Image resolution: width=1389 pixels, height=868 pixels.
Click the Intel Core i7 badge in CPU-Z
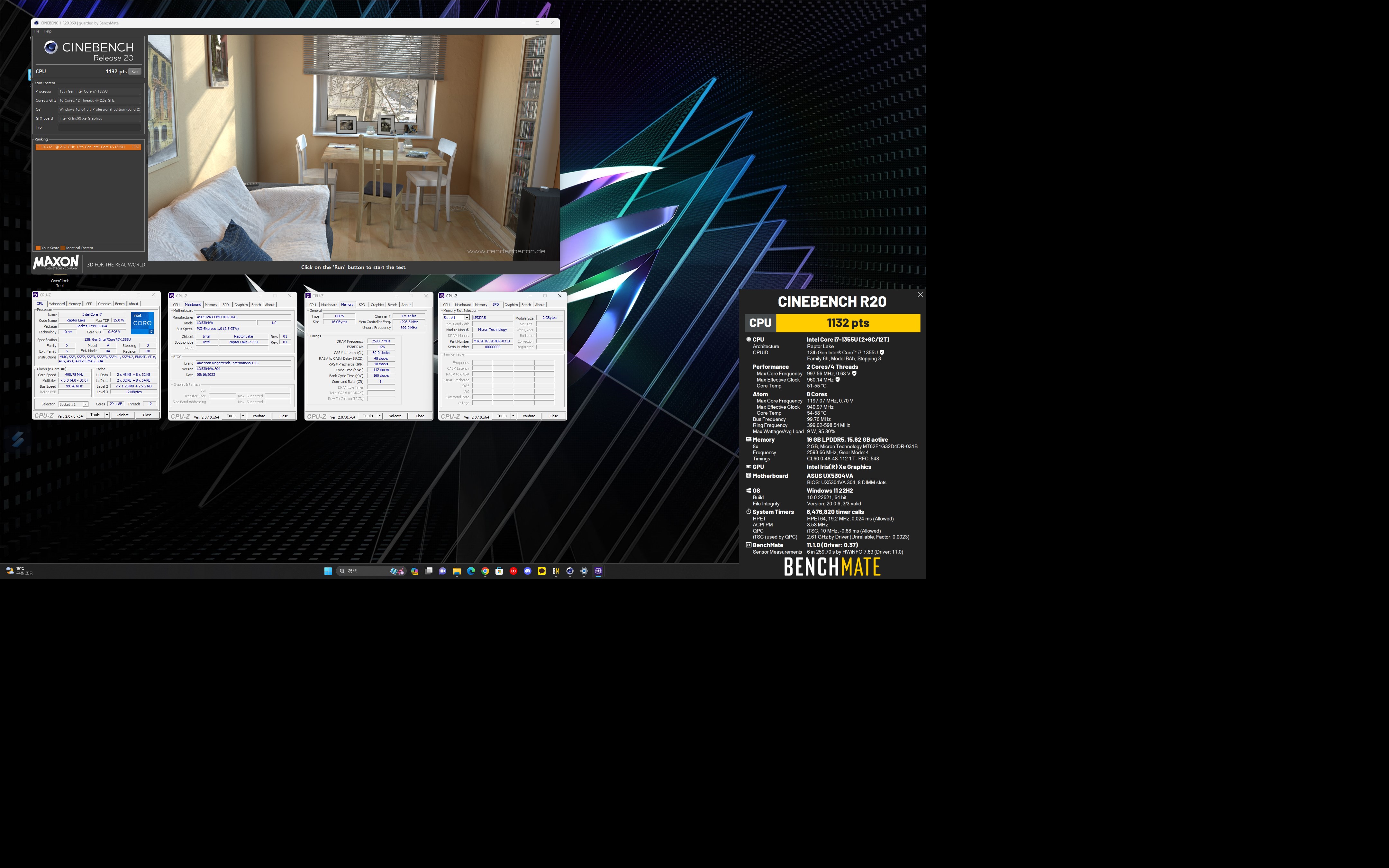coord(142,323)
